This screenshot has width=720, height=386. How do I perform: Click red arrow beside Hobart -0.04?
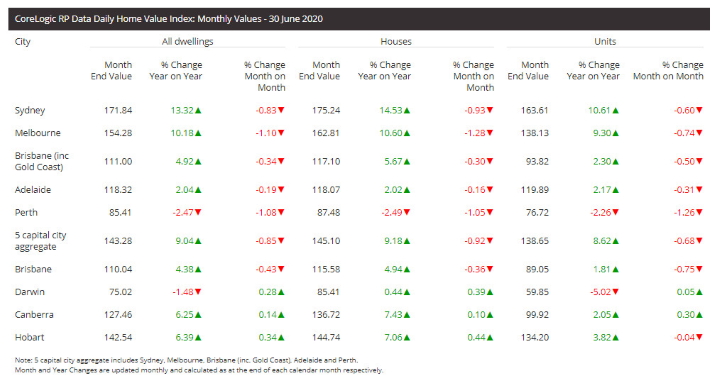click(699, 337)
